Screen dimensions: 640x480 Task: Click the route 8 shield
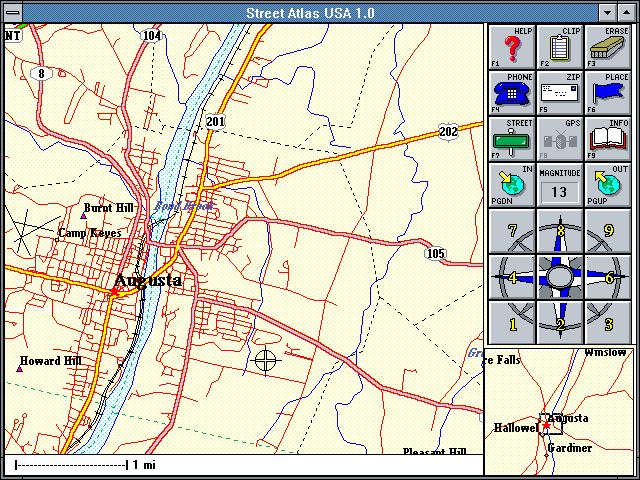(41, 73)
